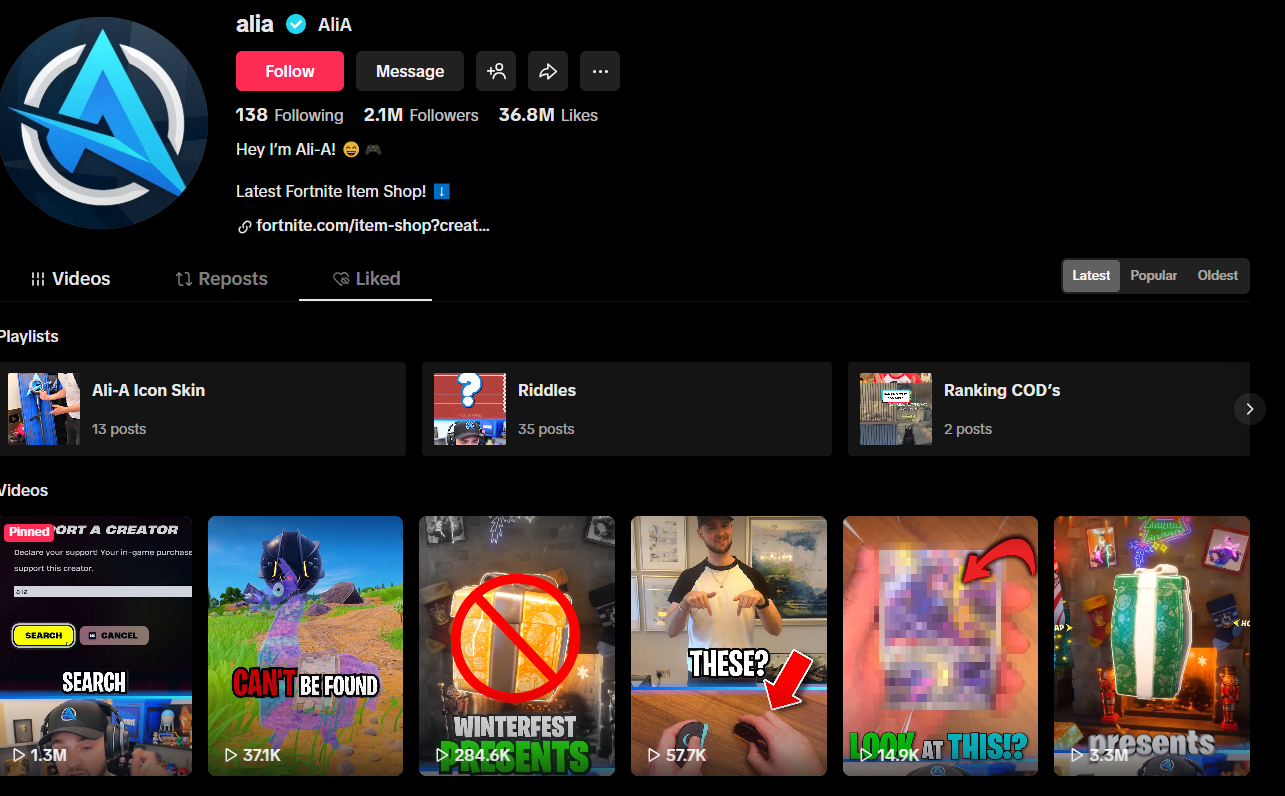Switch sorting to Oldest
Screen dimensions: 1285x796
click(x=1217, y=275)
